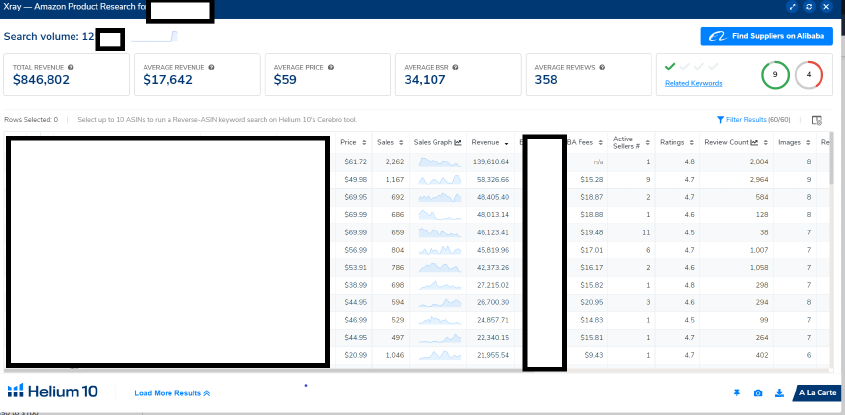Click the Average BSR value 34,107
845x415 pixels.
click(x=425, y=80)
